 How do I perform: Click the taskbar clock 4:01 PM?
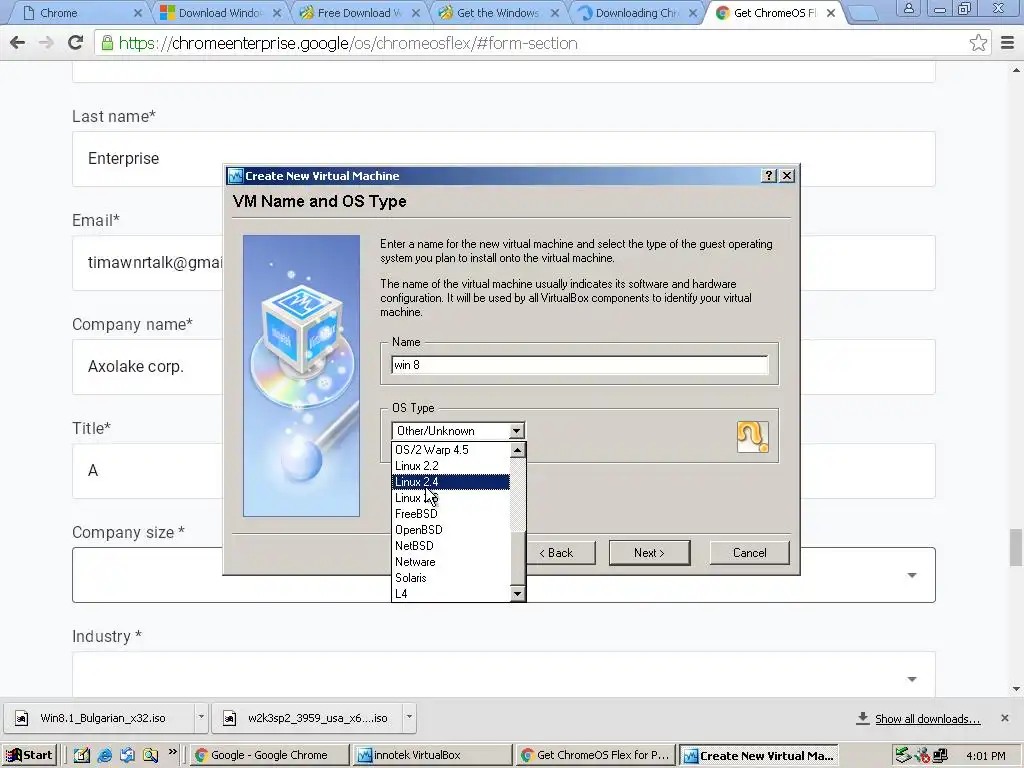pyautogui.click(x=986, y=756)
